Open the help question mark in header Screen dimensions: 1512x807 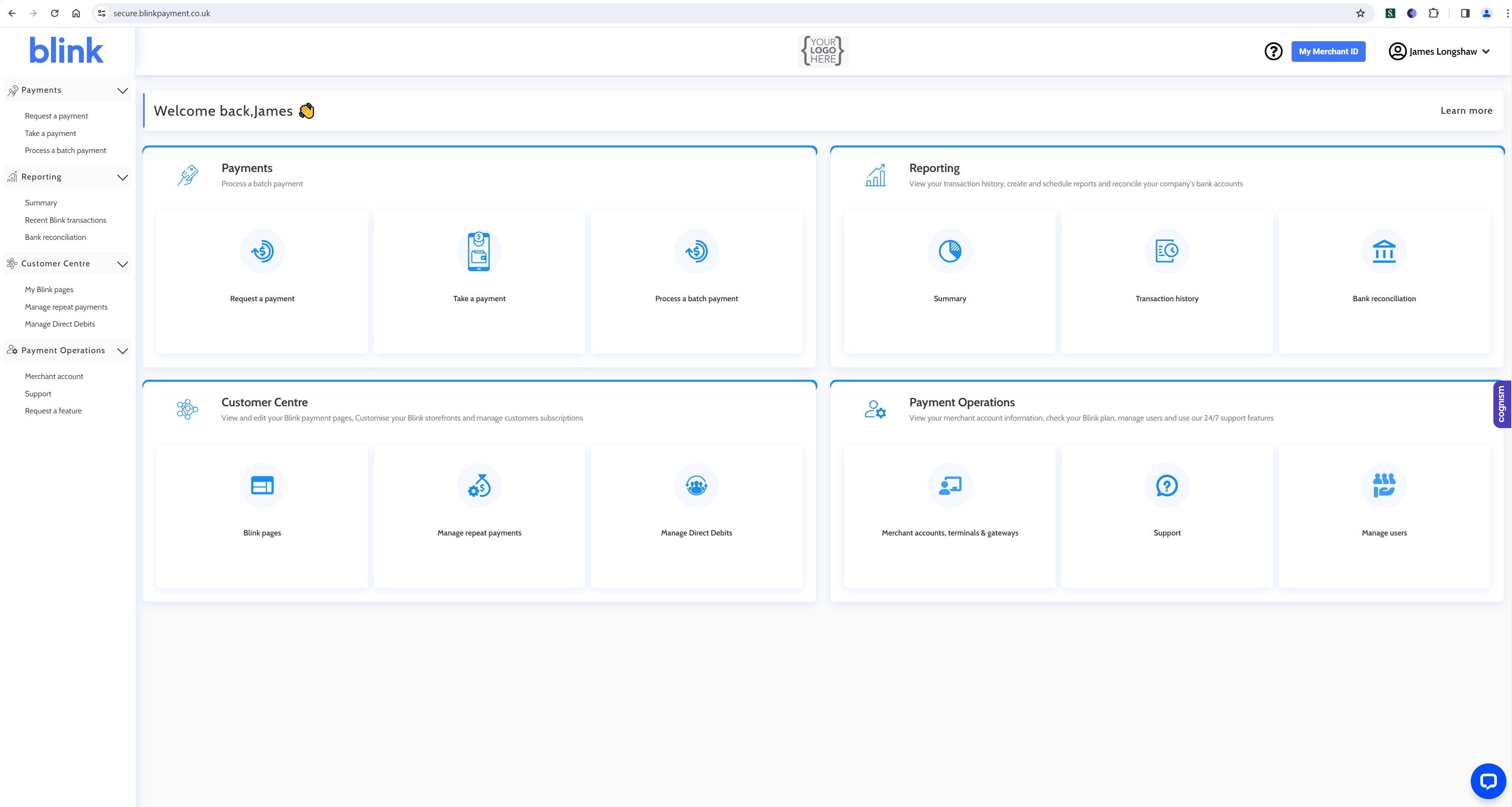pyautogui.click(x=1273, y=51)
